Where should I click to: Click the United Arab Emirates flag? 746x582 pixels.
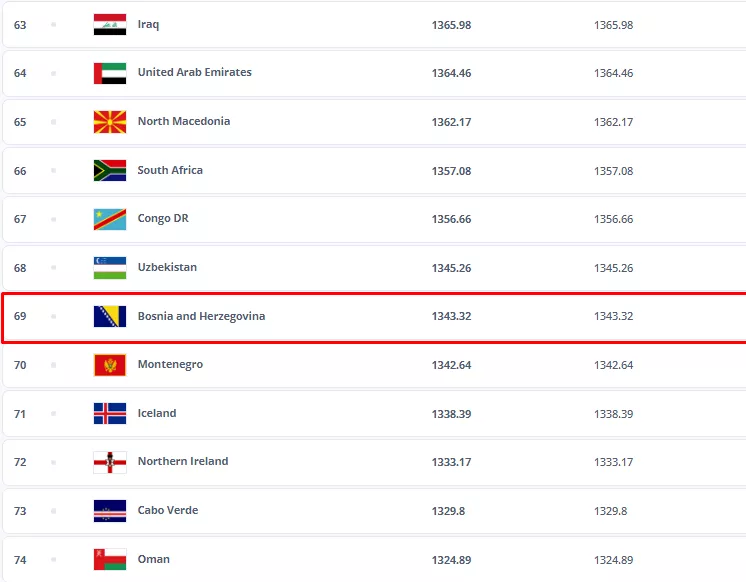109,73
